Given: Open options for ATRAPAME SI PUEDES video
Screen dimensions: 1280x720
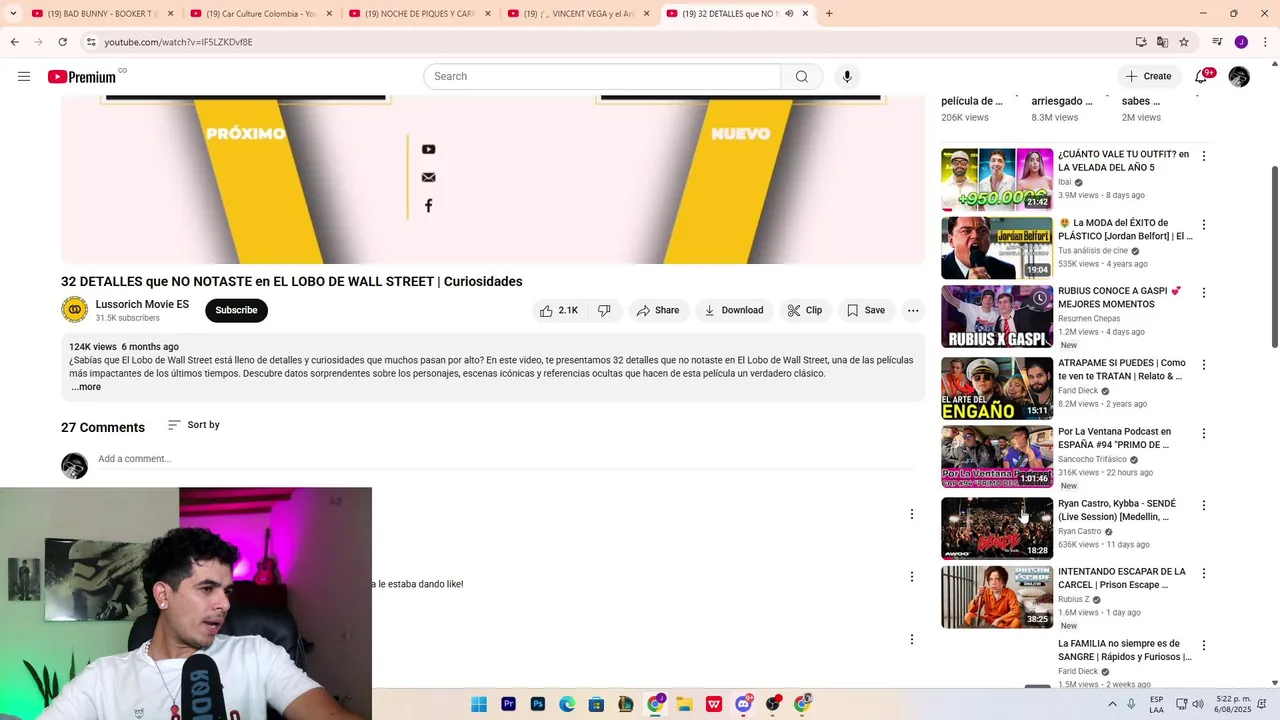Looking at the screenshot, I should (x=1204, y=365).
